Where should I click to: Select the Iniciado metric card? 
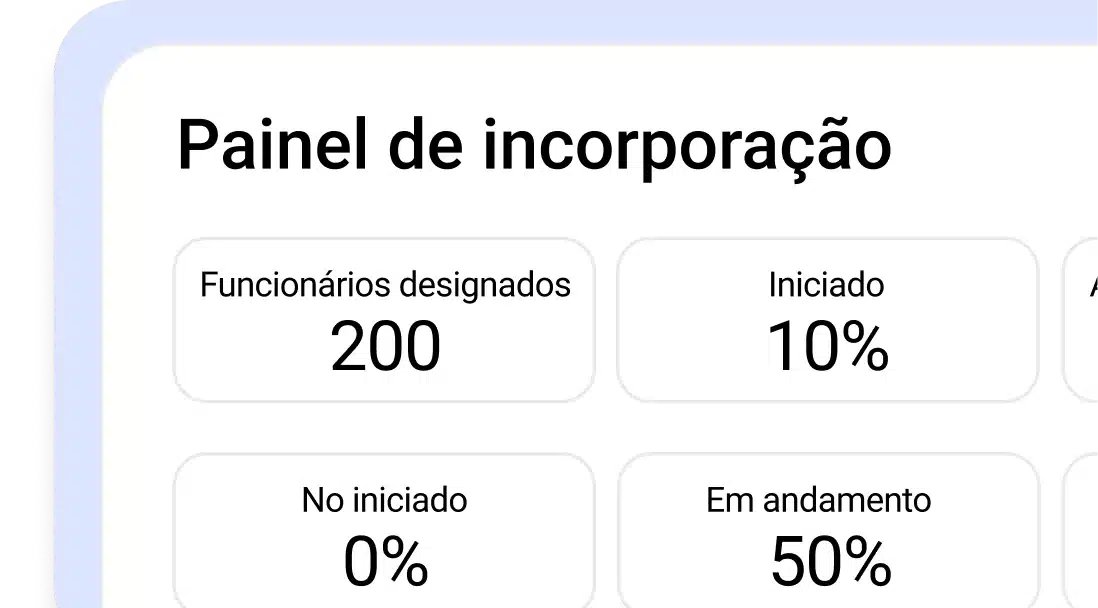tap(827, 318)
